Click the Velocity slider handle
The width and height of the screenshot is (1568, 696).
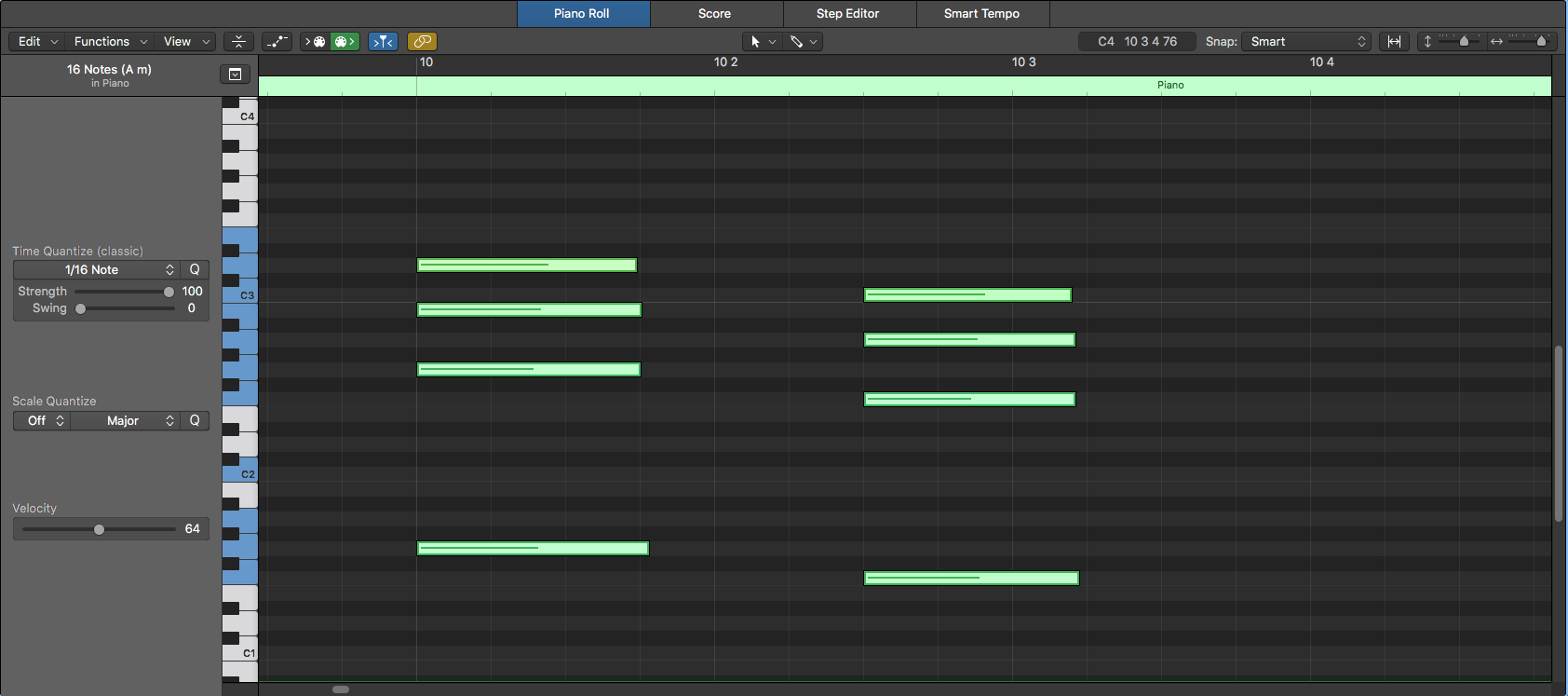(99, 529)
